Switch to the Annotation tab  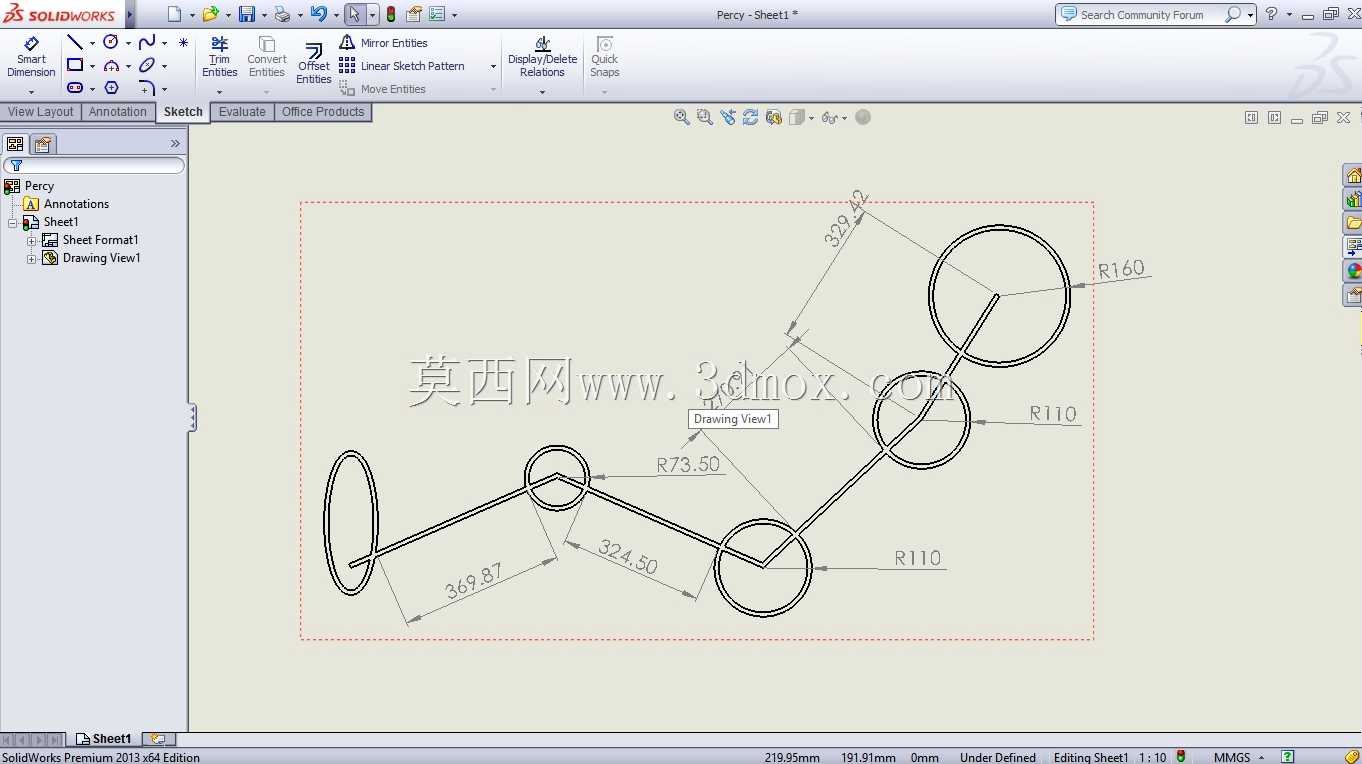point(118,112)
